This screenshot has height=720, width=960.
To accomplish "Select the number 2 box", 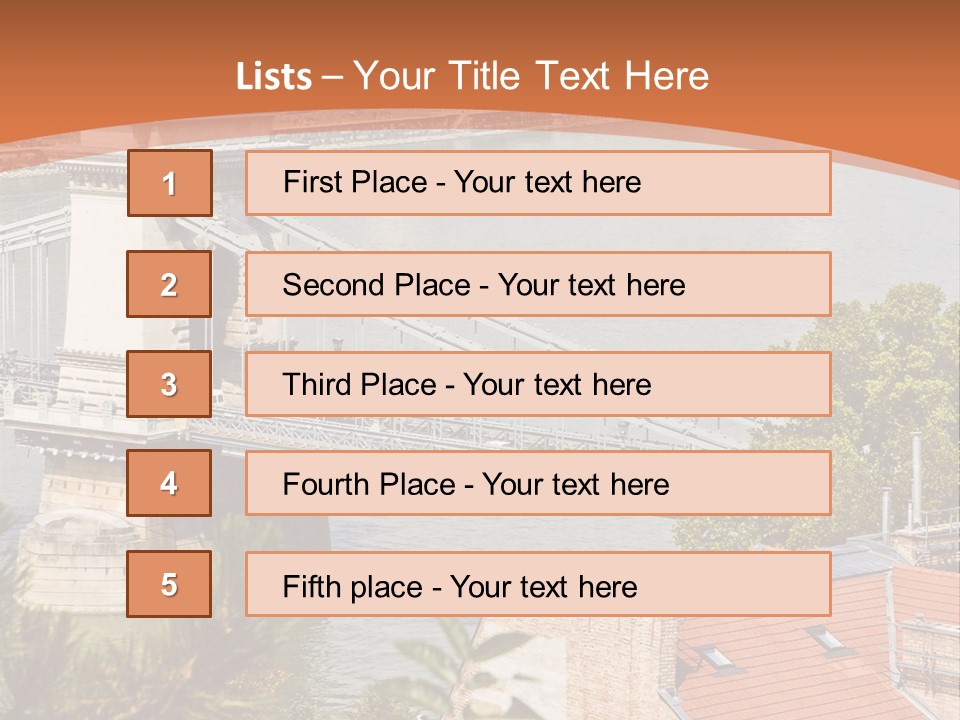I will click(x=169, y=284).
